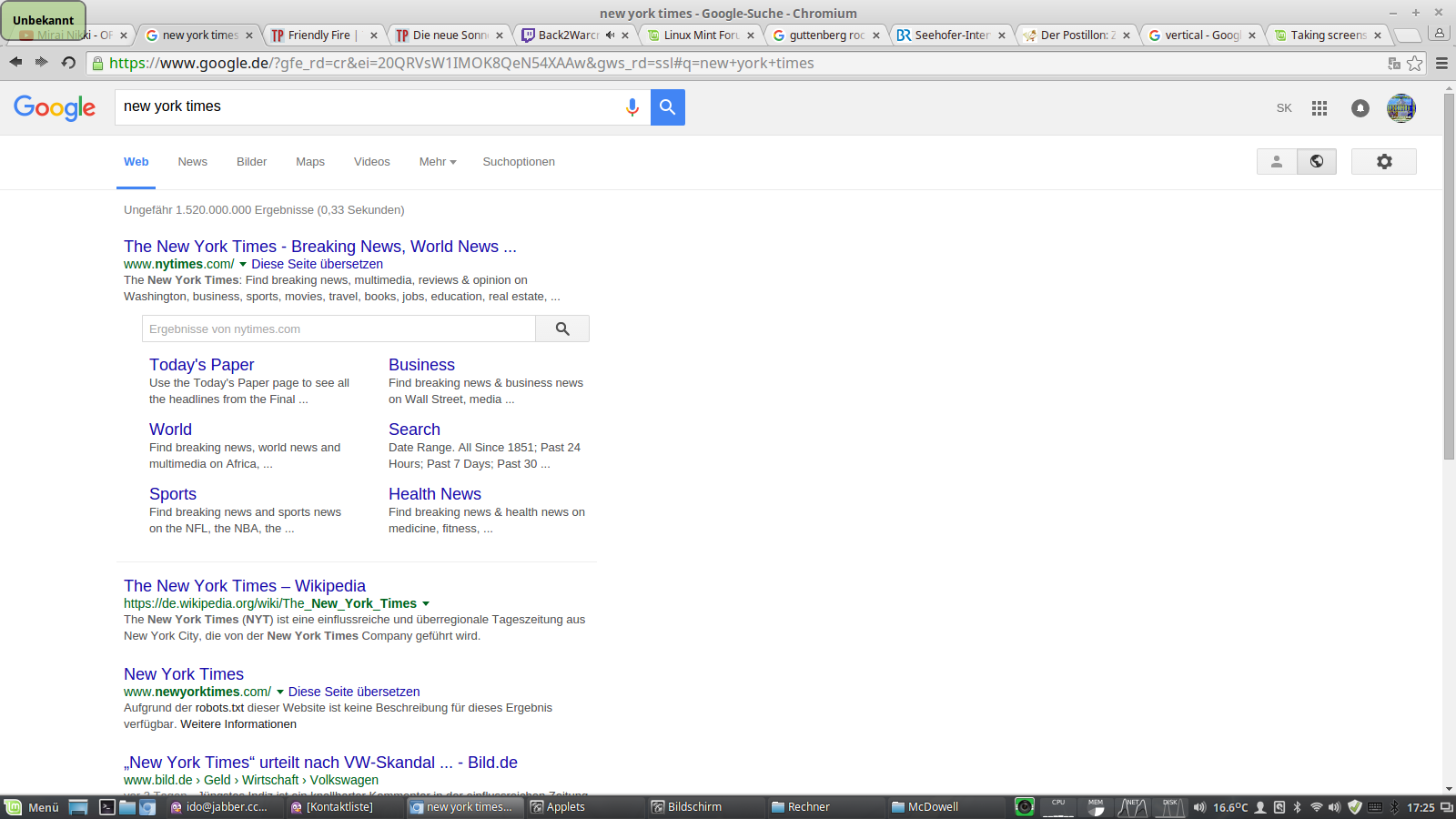1456x819 pixels.
Task: Expand newyorktimes.com result options arrow
Action: click(x=280, y=692)
